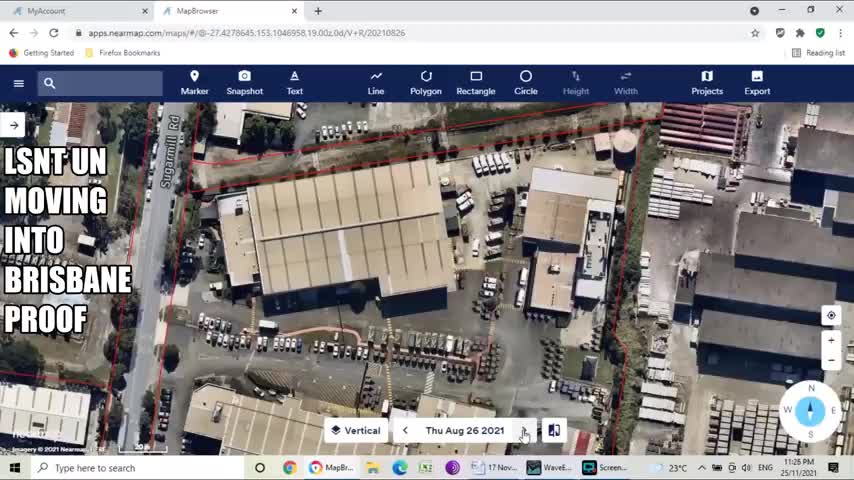The height and width of the screenshot is (480, 854).
Task: Open the Reading list
Action: 818,53
